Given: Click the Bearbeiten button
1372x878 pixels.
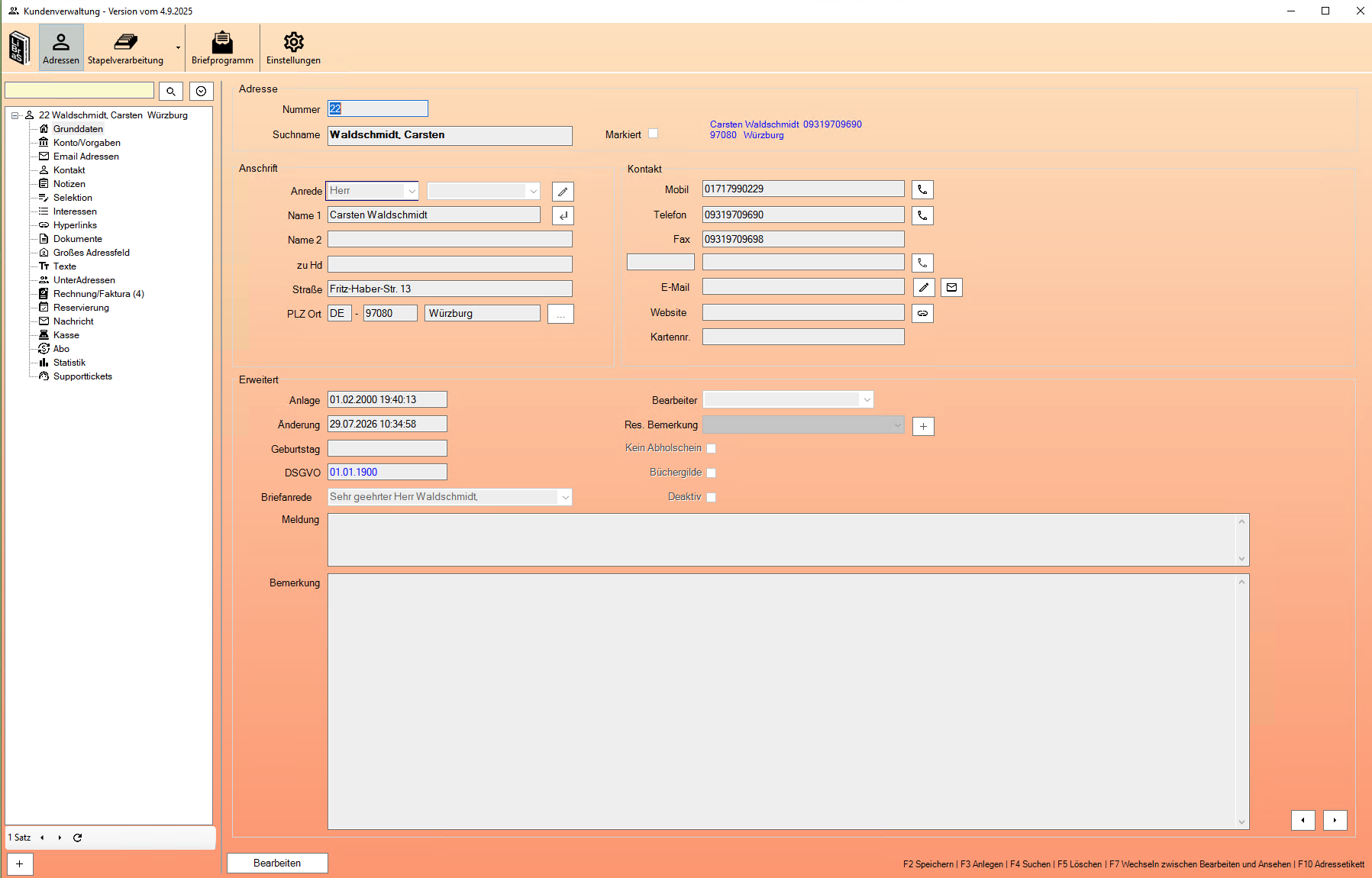Looking at the screenshot, I should coord(277,863).
